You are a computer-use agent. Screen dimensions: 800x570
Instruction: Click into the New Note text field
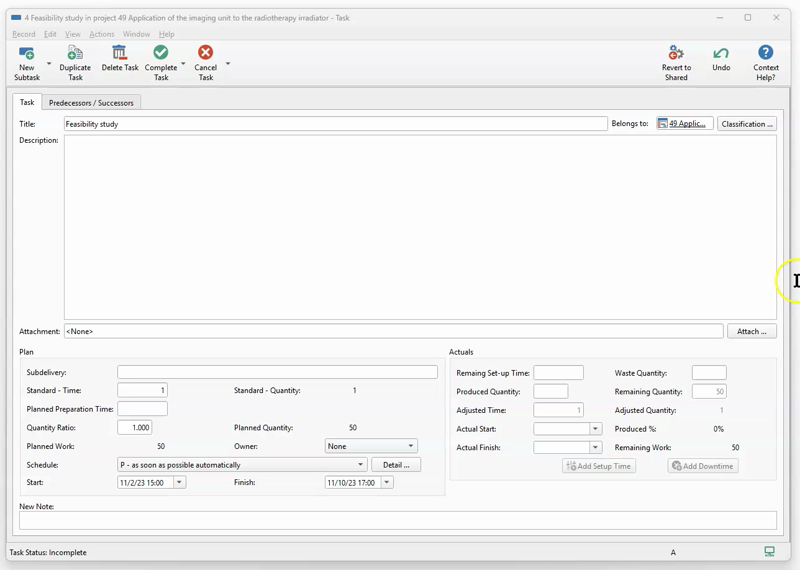(397, 521)
